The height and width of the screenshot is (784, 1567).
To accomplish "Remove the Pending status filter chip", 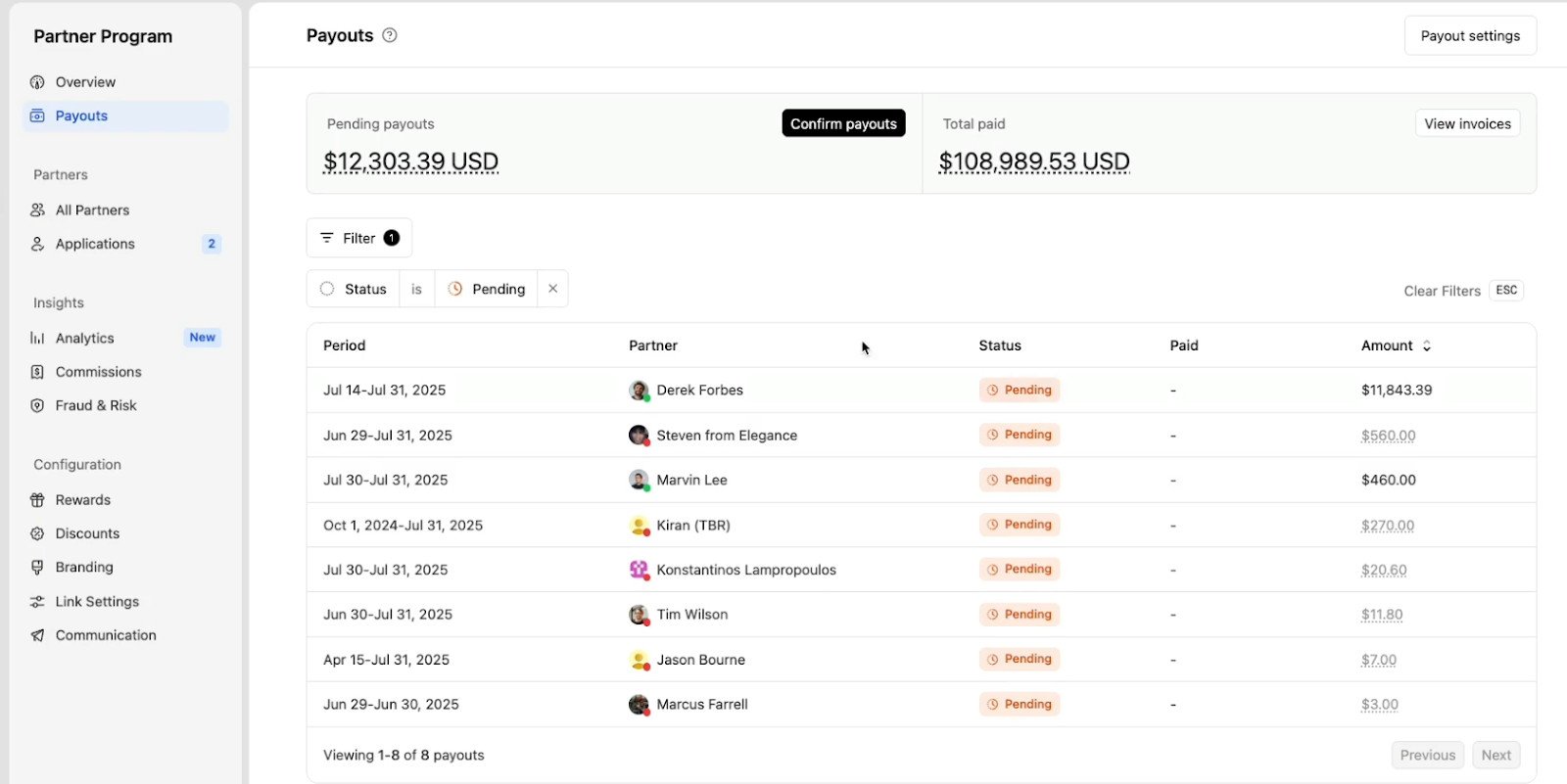I will [552, 289].
